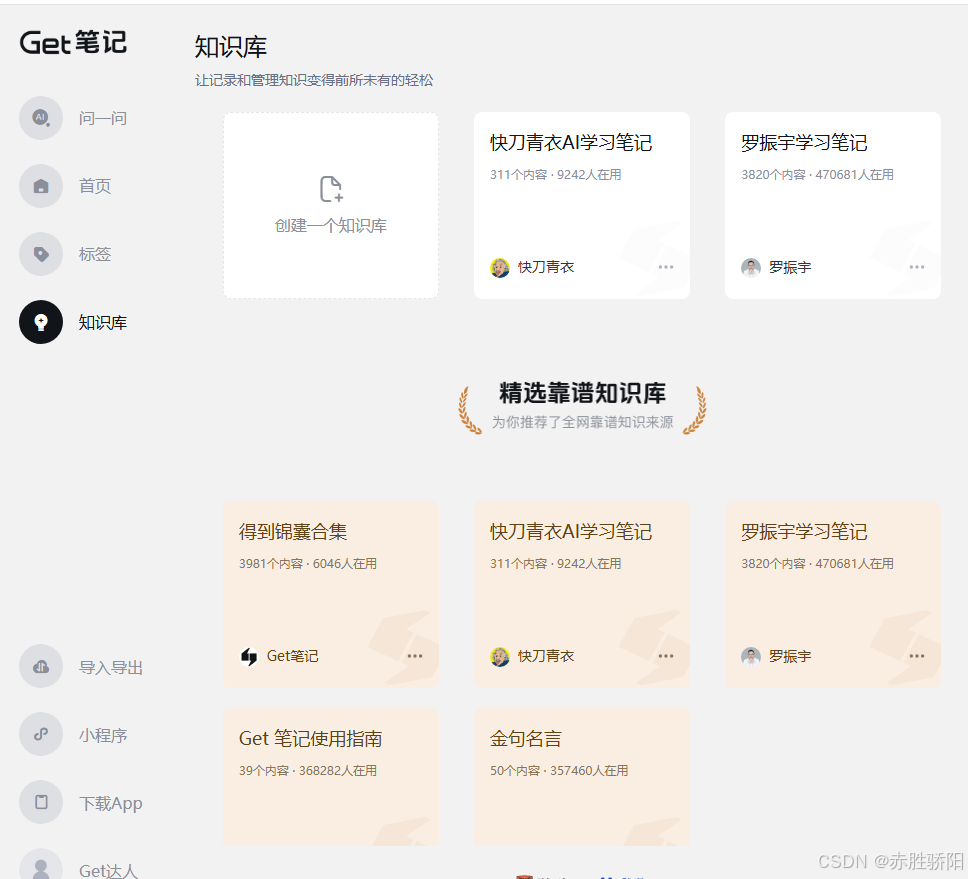Open 标签 in sidebar
Screen dimensions: 968x879
94,254
